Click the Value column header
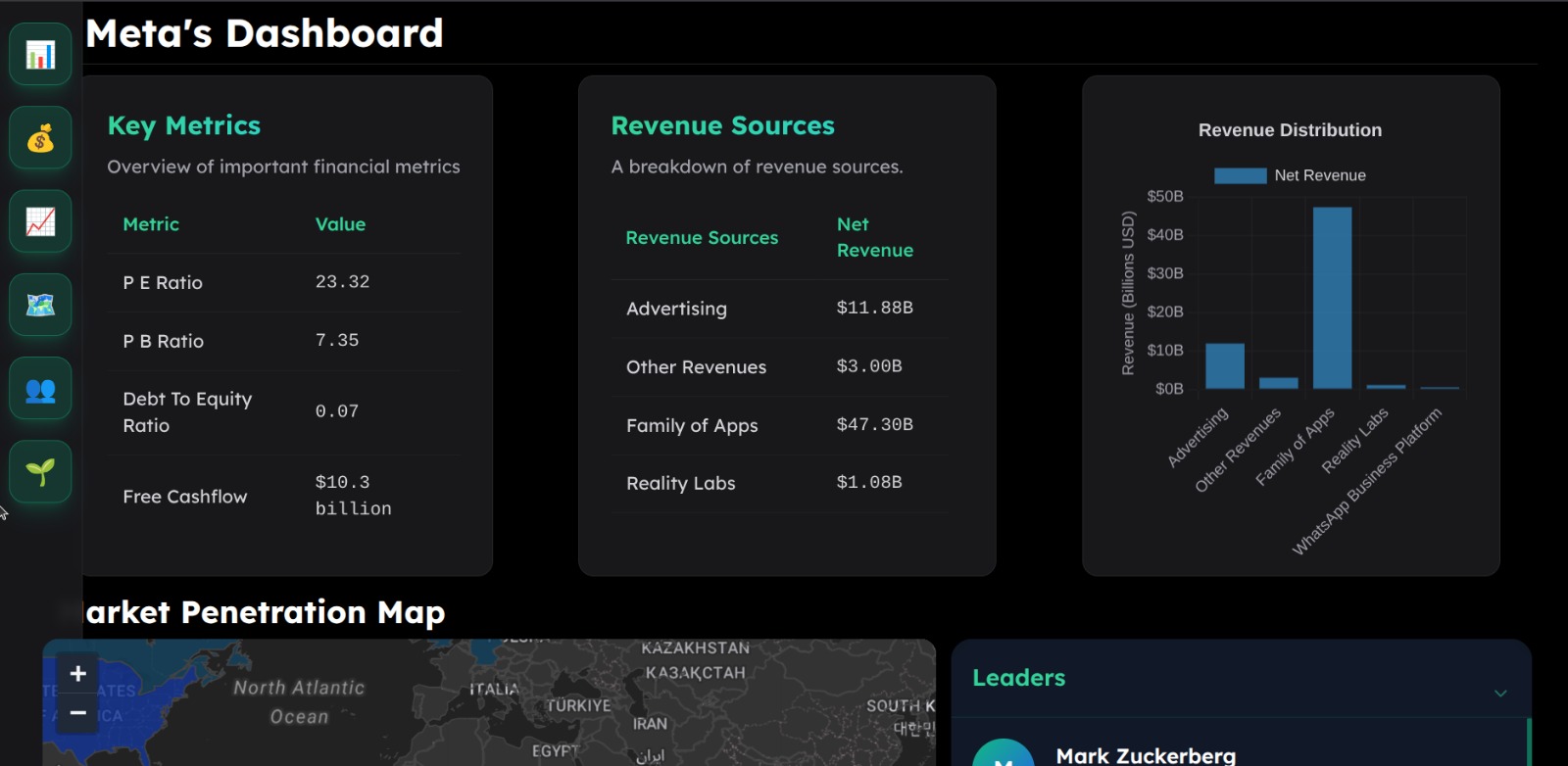 (x=340, y=224)
